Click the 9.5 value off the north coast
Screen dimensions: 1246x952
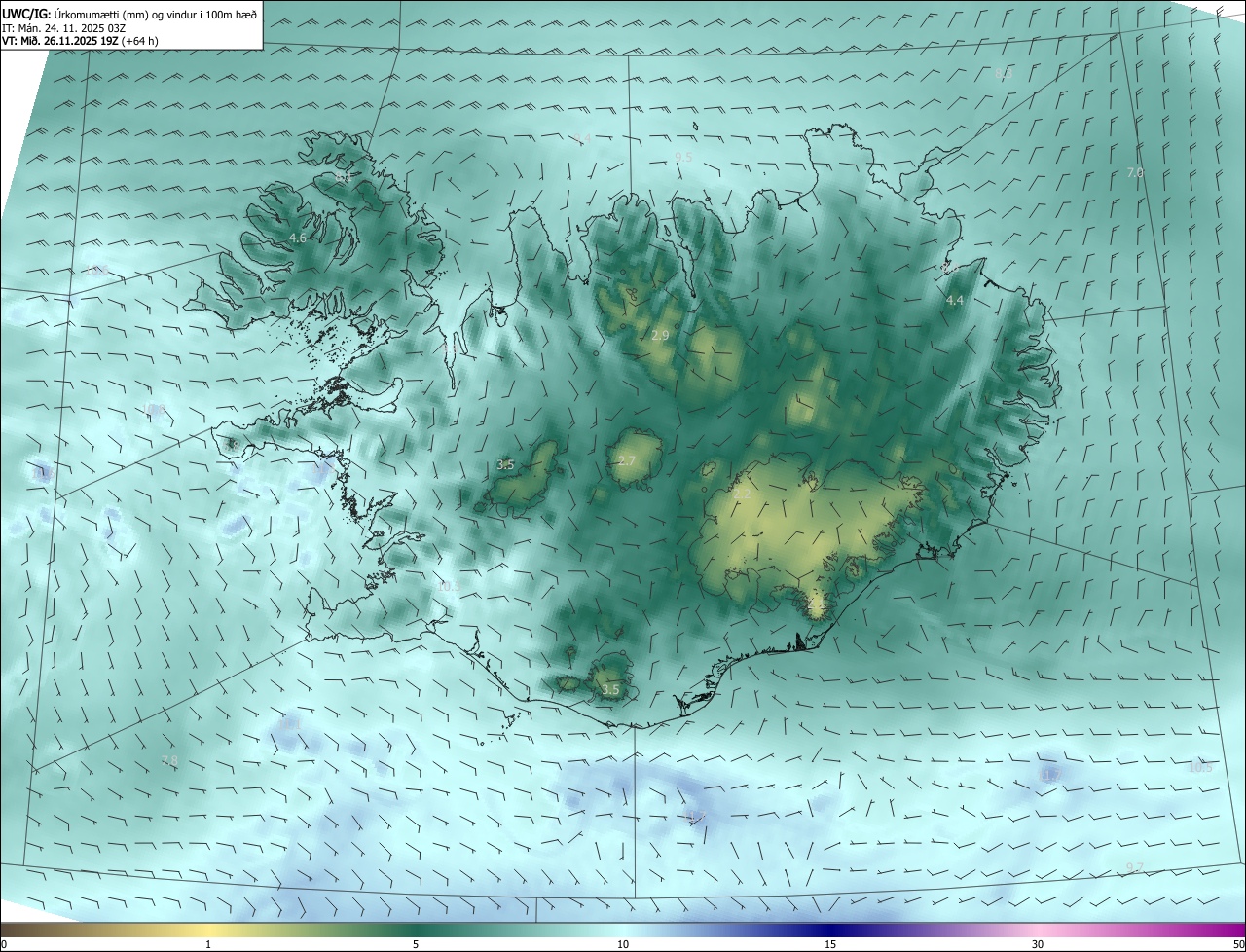tap(683, 157)
